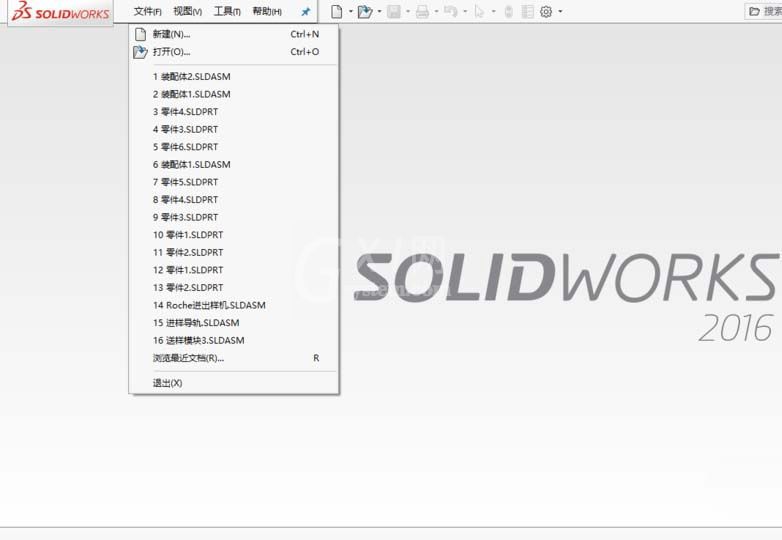The image size is (782, 540).
Task: Click the search box at top right
Action: [x=763, y=11]
